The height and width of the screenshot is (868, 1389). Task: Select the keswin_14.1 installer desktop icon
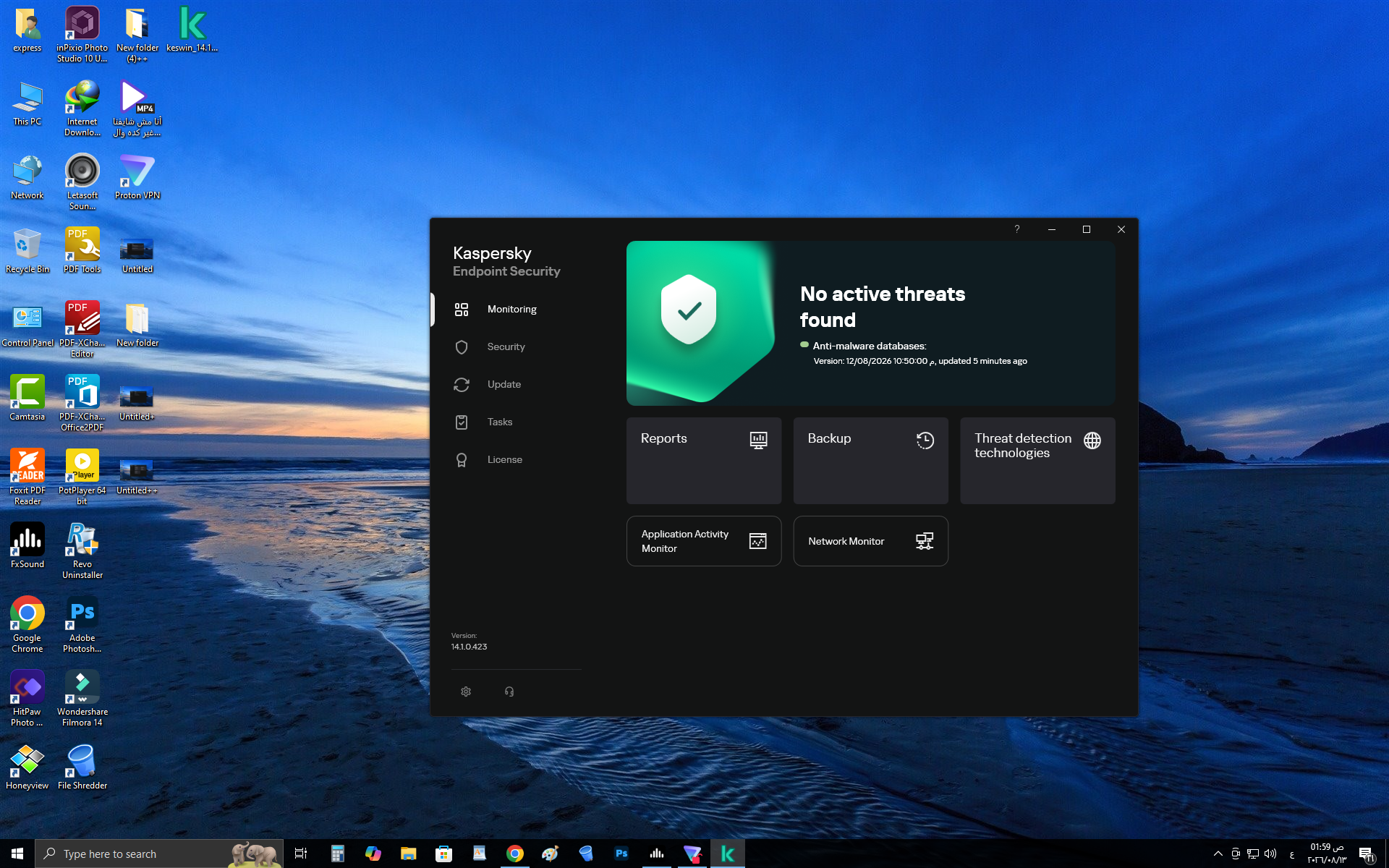point(192,29)
